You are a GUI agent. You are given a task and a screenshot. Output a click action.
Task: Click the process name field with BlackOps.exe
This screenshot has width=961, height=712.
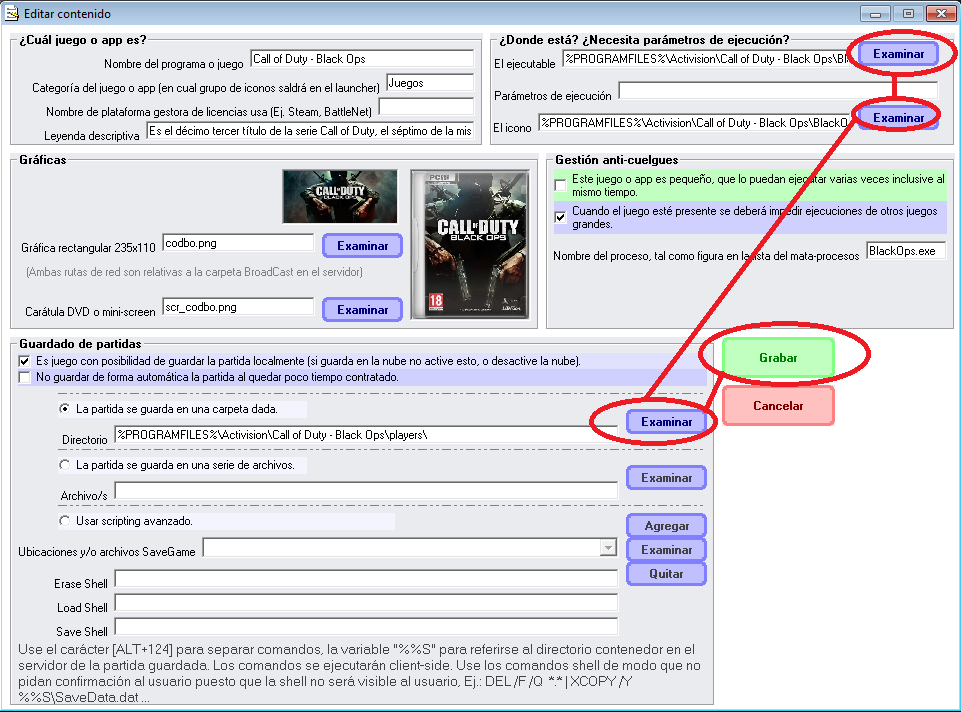click(906, 251)
